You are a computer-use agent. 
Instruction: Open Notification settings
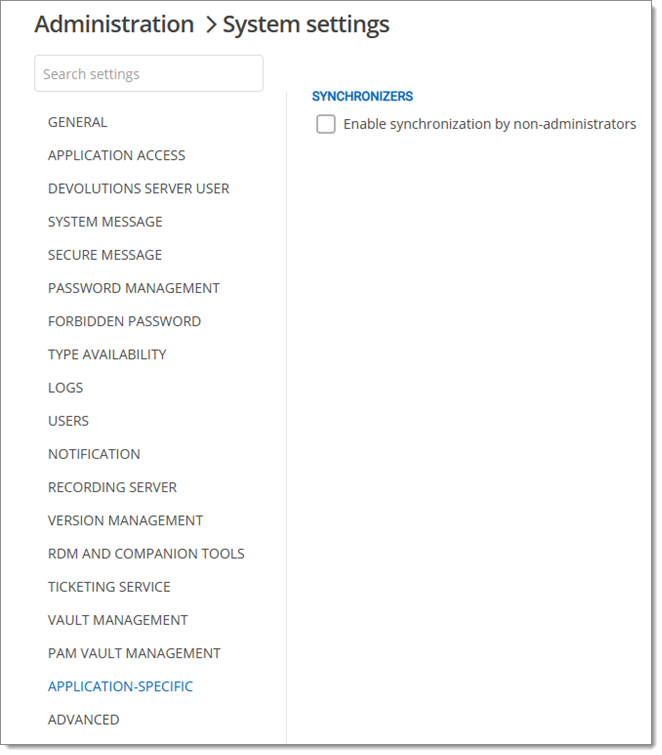coord(94,454)
